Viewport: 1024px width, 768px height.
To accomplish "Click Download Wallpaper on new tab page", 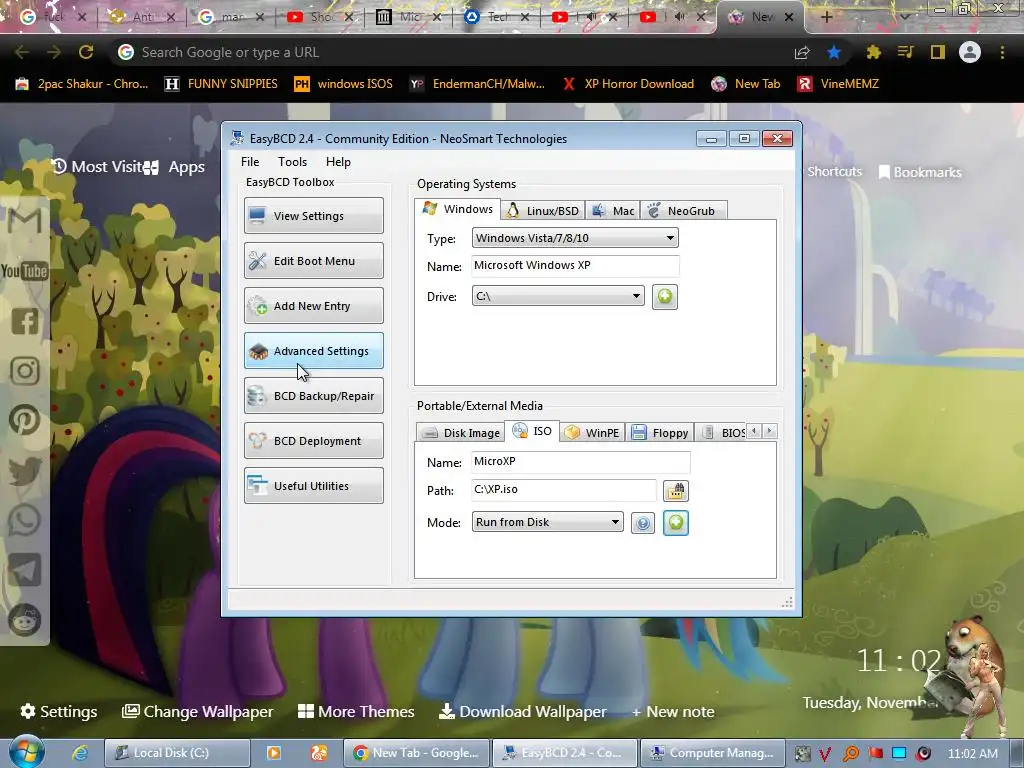I will 522,711.
